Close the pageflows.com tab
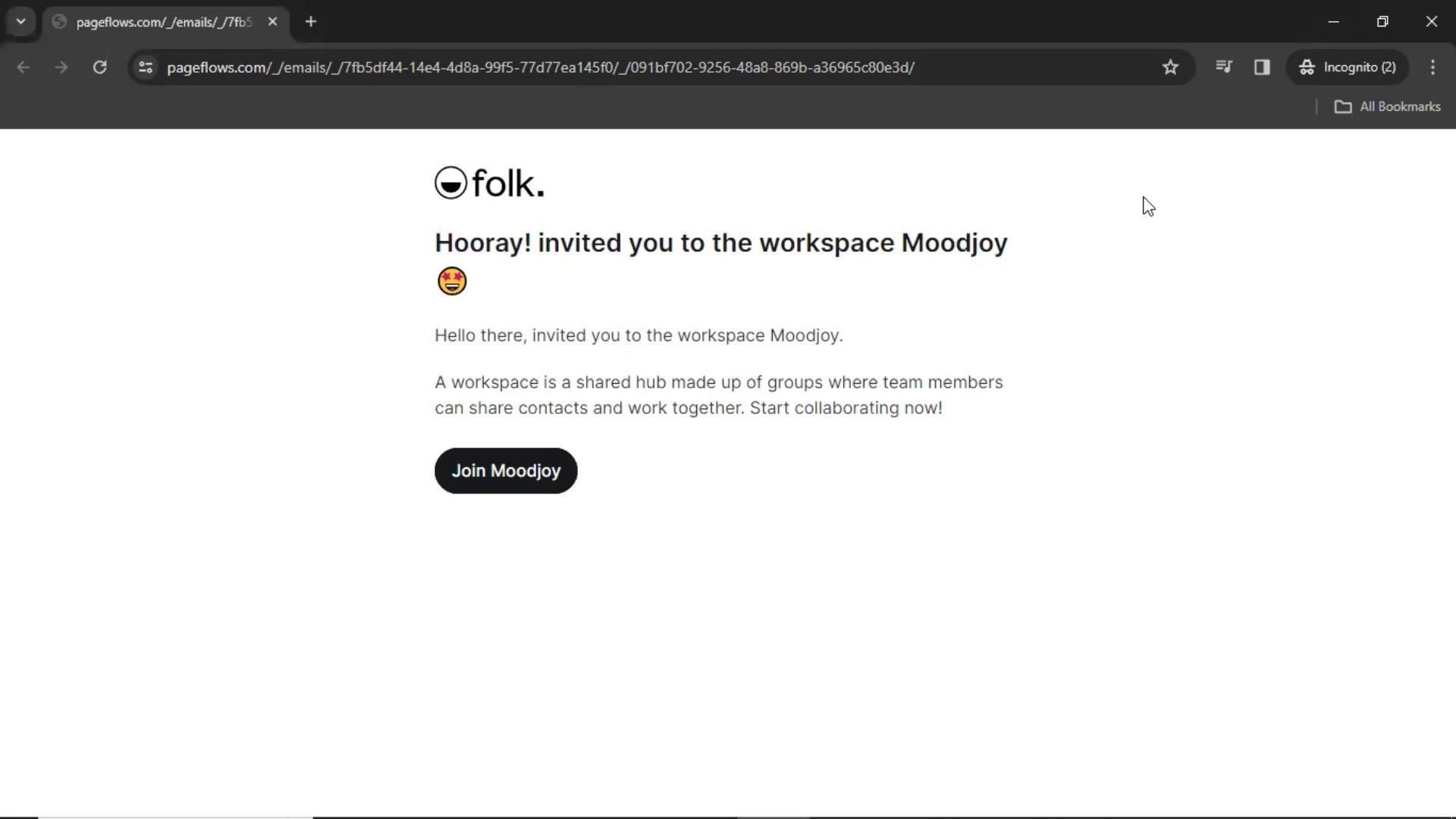This screenshot has height=819, width=1456. coord(273,22)
